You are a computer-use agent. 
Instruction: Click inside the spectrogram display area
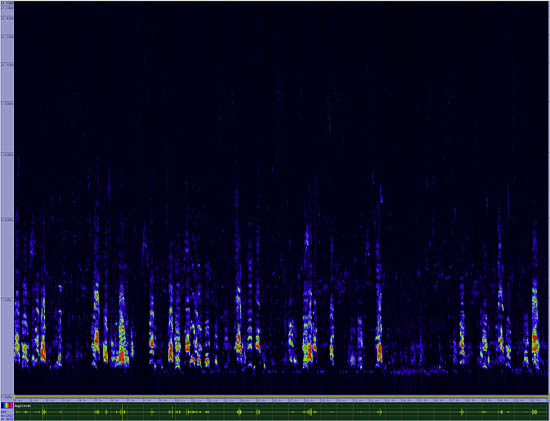tap(281, 198)
